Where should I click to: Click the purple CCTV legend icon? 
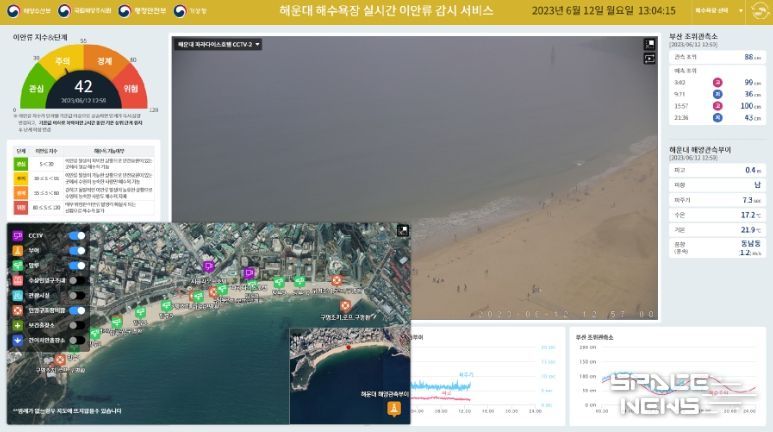tap(17, 236)
